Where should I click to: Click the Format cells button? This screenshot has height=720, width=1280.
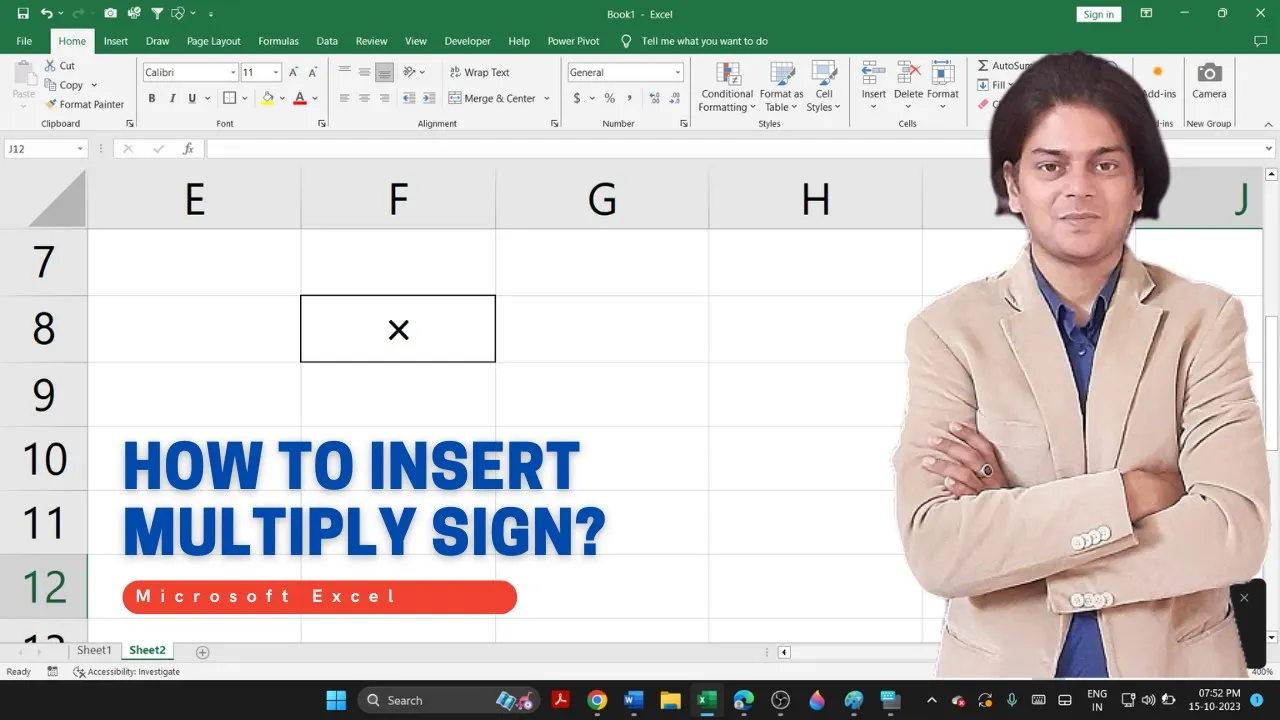(943, 85)
